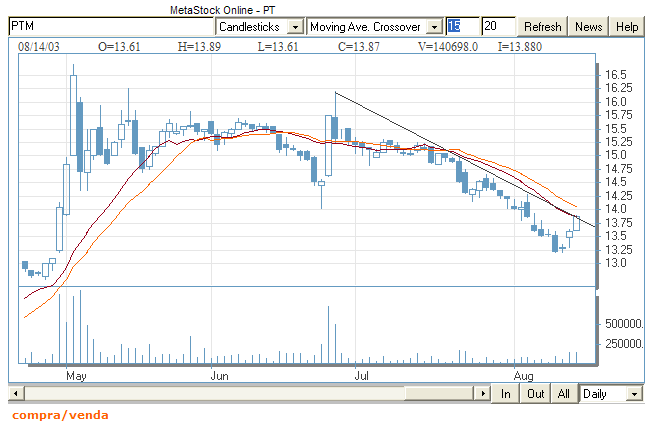Click the 500000 volume axis label
Image resolution: width=654 pixels, height=424 pixels.
[x=624, y=324]
